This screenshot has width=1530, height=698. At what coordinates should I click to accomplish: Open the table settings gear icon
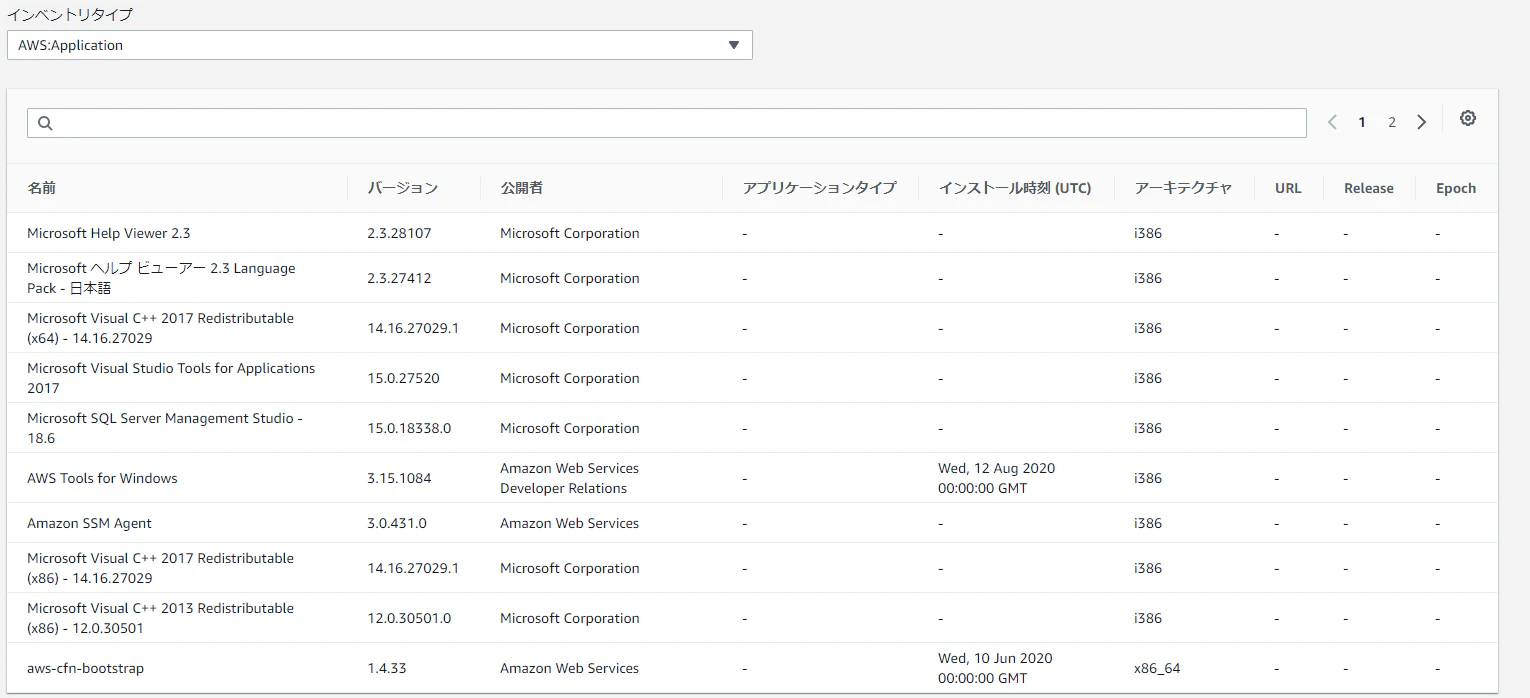click(1467, 118)
